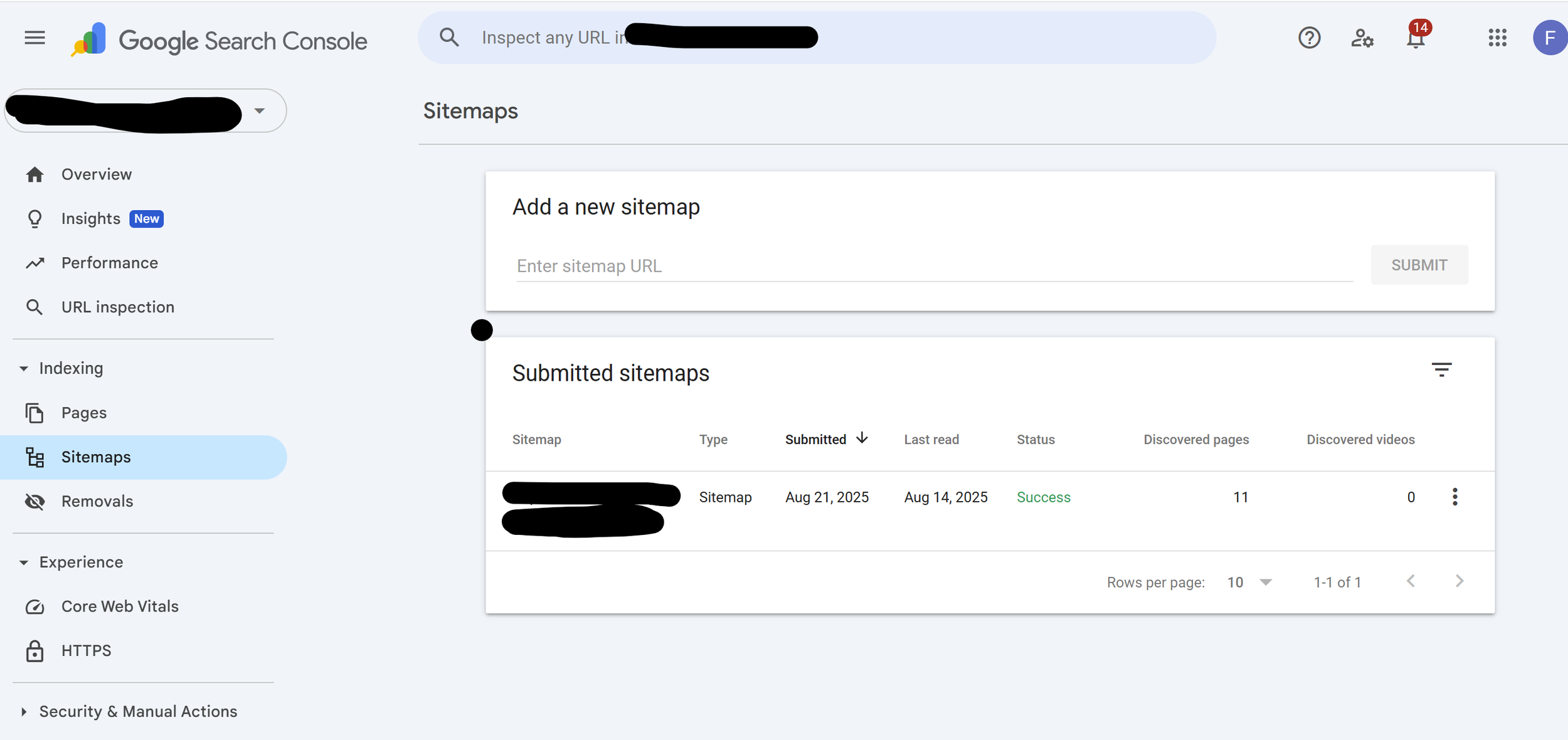Viewport: 1568px width, 740px height.
Task: Open the property selector dropdown
Action: (x=259, y=111)
